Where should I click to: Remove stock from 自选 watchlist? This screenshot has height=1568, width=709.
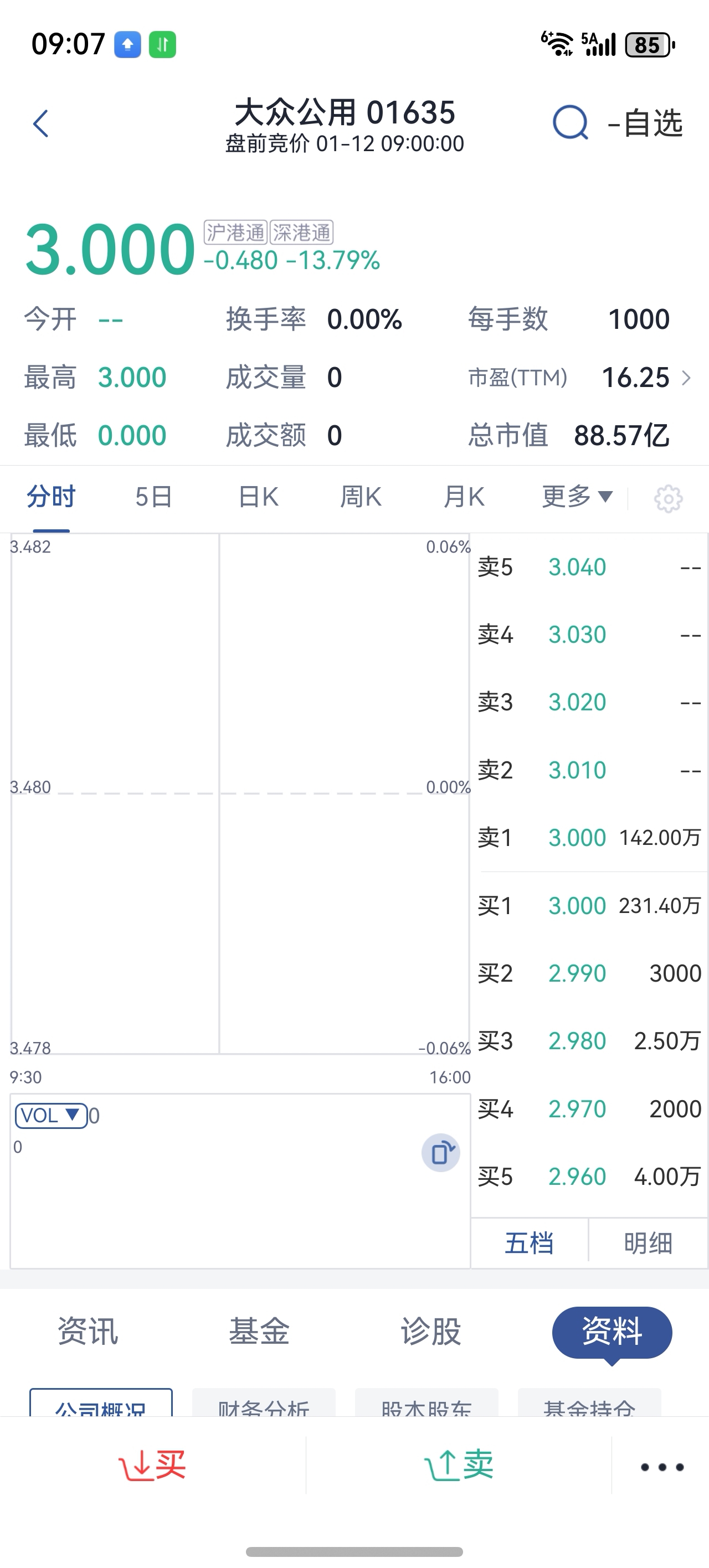coord(646,123)
